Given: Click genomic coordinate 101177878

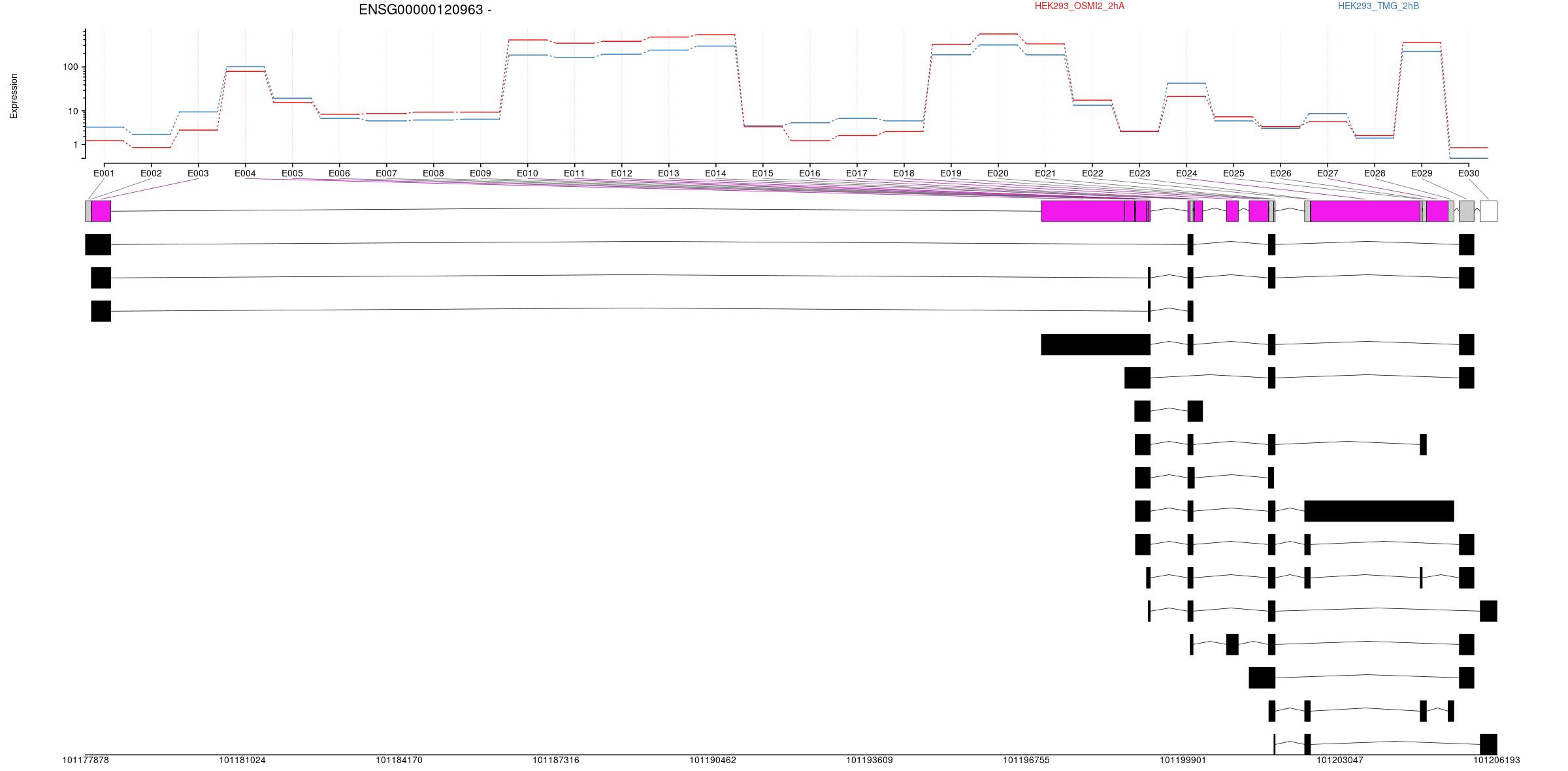Looking at the screenshot, I should [86, 760].
